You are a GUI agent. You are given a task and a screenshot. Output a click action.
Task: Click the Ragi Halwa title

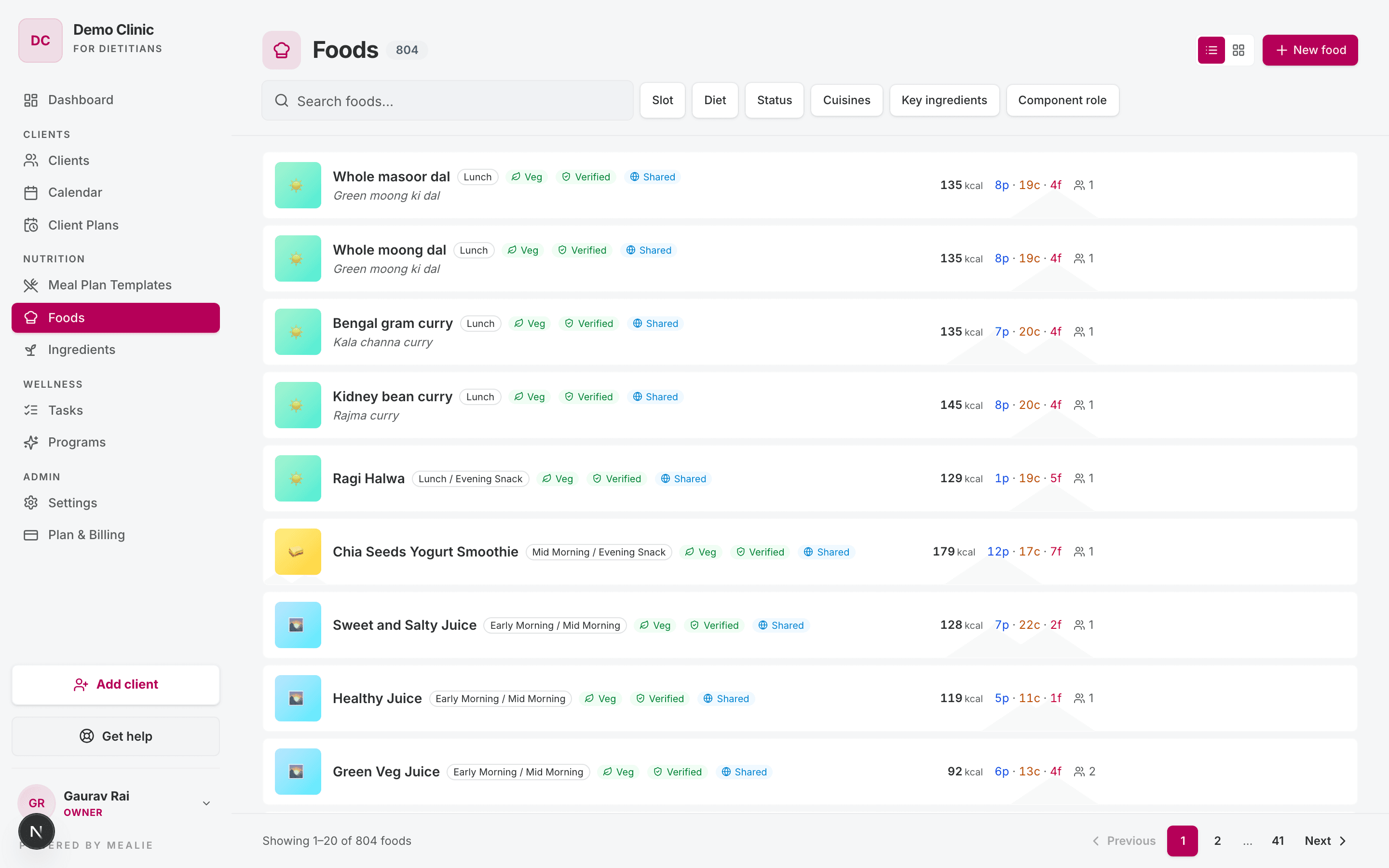click(x=368, y=478)
